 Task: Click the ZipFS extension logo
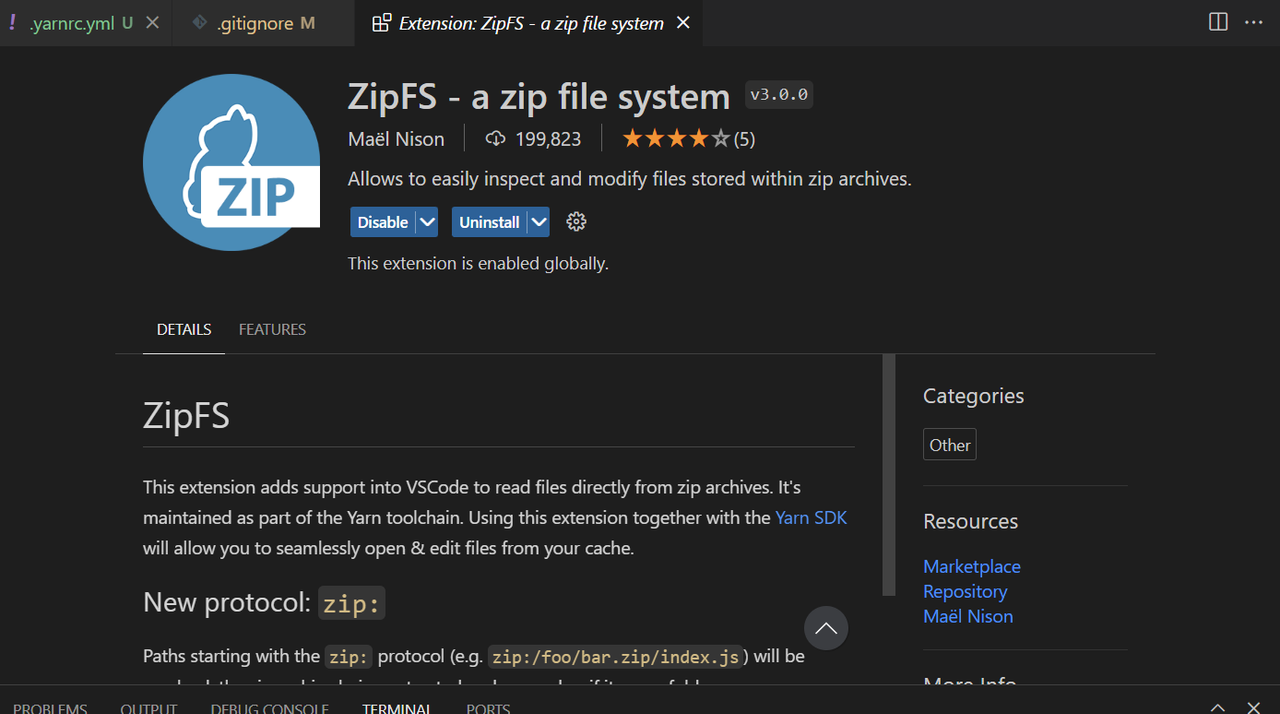tap(231, 162)
